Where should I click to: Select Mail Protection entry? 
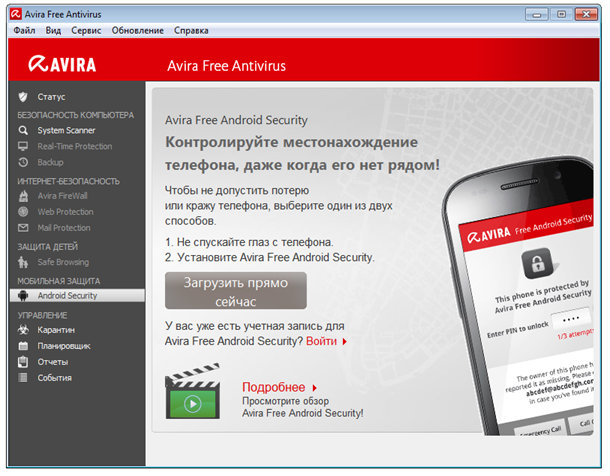tap(64, 228)
